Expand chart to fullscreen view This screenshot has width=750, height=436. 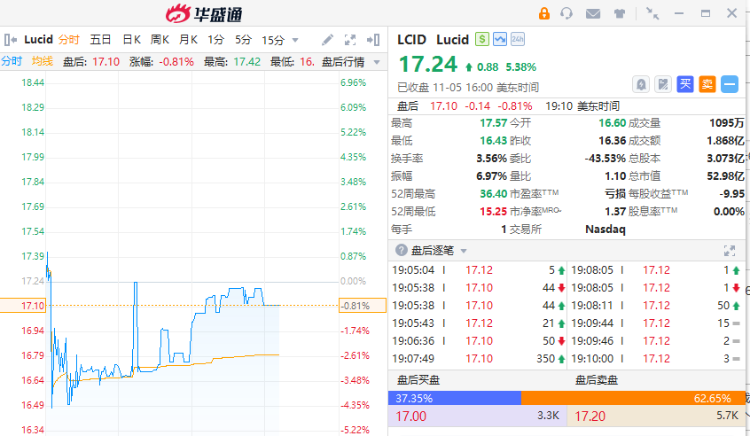pyautogui.click(x=351, y=40)
